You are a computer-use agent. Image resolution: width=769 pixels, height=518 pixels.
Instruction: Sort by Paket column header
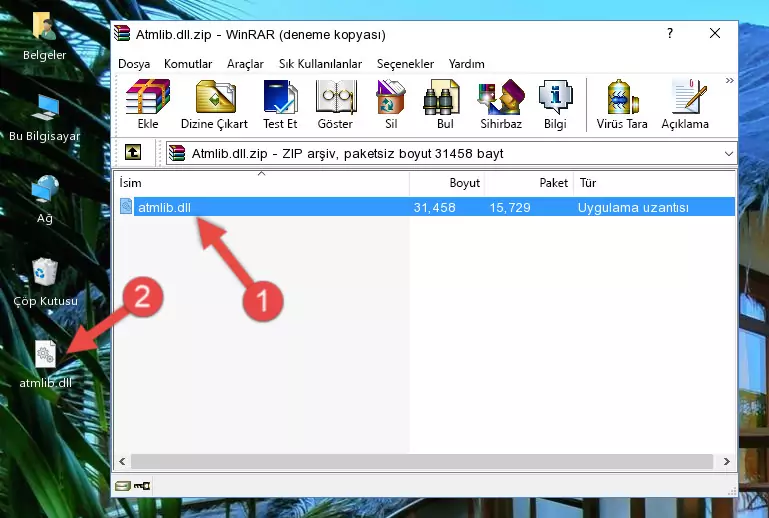point(529,183)
